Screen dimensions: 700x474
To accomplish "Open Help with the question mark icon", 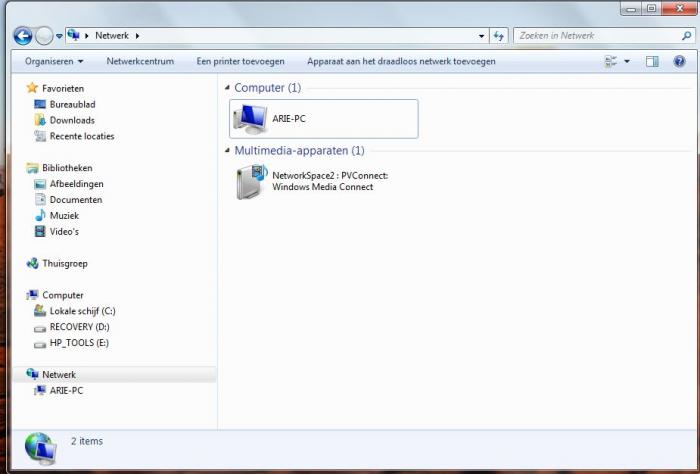I will [679, 61].
